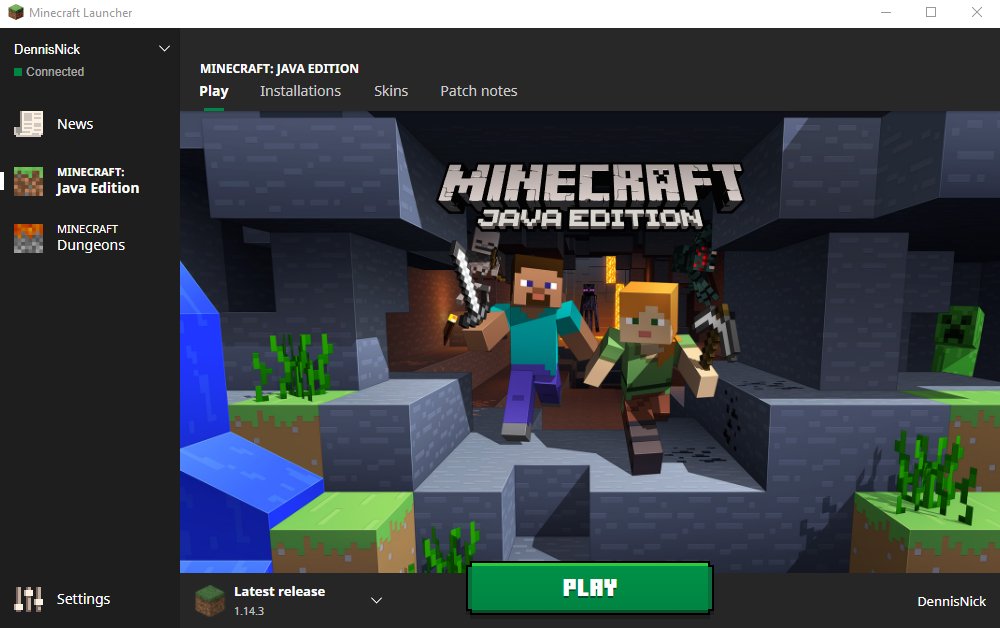Click the 1.14.3 version number
Viewport: 1000px width, 628px height.
pyautogui.click(x=249, y=611)
